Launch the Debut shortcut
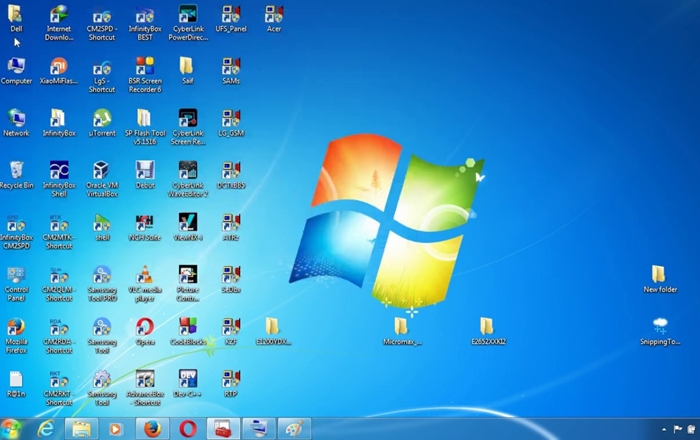Screen dimensions: 700x440 click(x=145, y=175)
